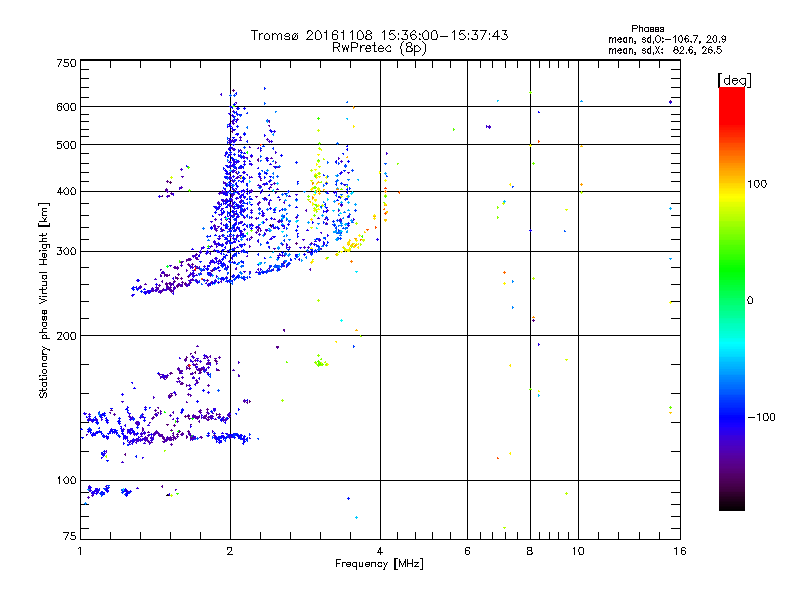Click the y-axis label '300'

67,252
